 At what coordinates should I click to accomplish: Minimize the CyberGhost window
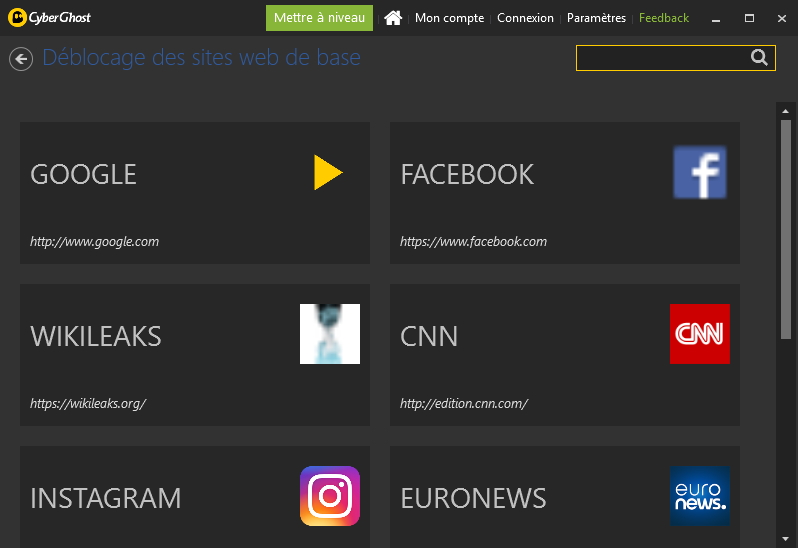pos(716,18)
